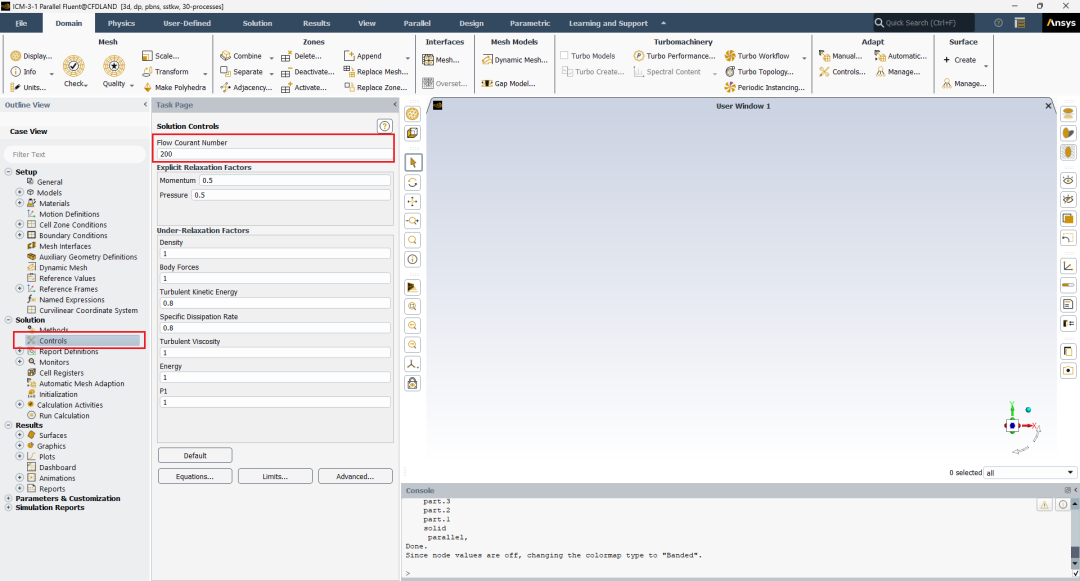Open Turbo Topology dialog
1080x581 pixels.
(759, 72)
